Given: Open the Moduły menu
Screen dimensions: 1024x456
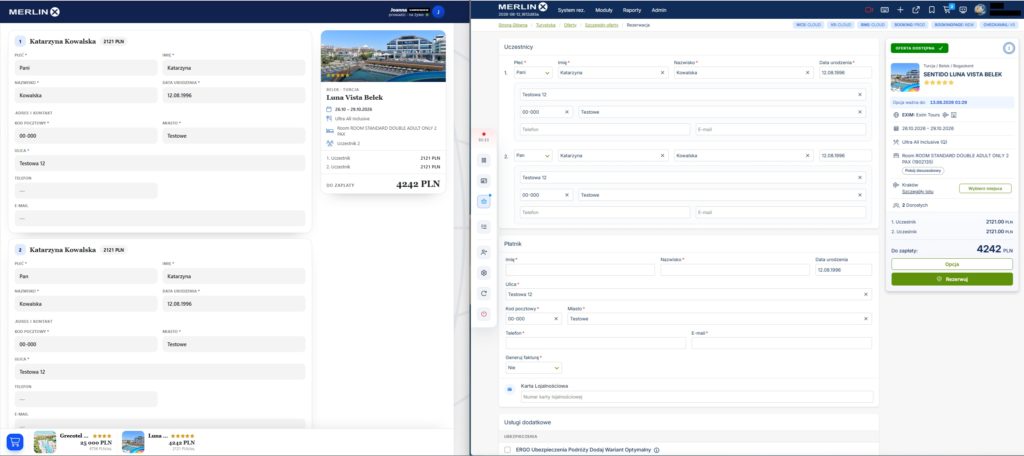Looking at the screenshot, I should click(x=604, y=10).
